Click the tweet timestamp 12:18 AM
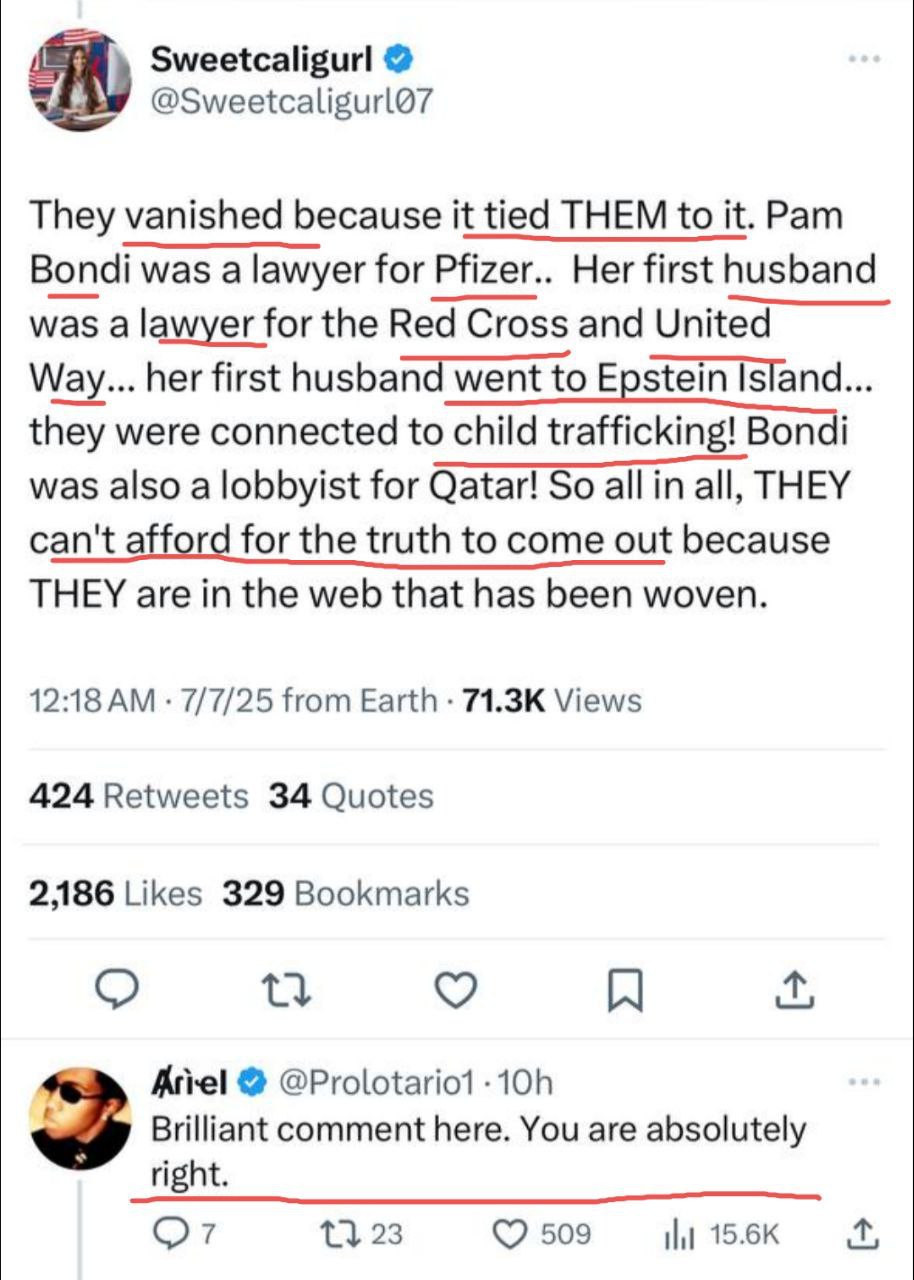914x1280 pixels. 92,701
